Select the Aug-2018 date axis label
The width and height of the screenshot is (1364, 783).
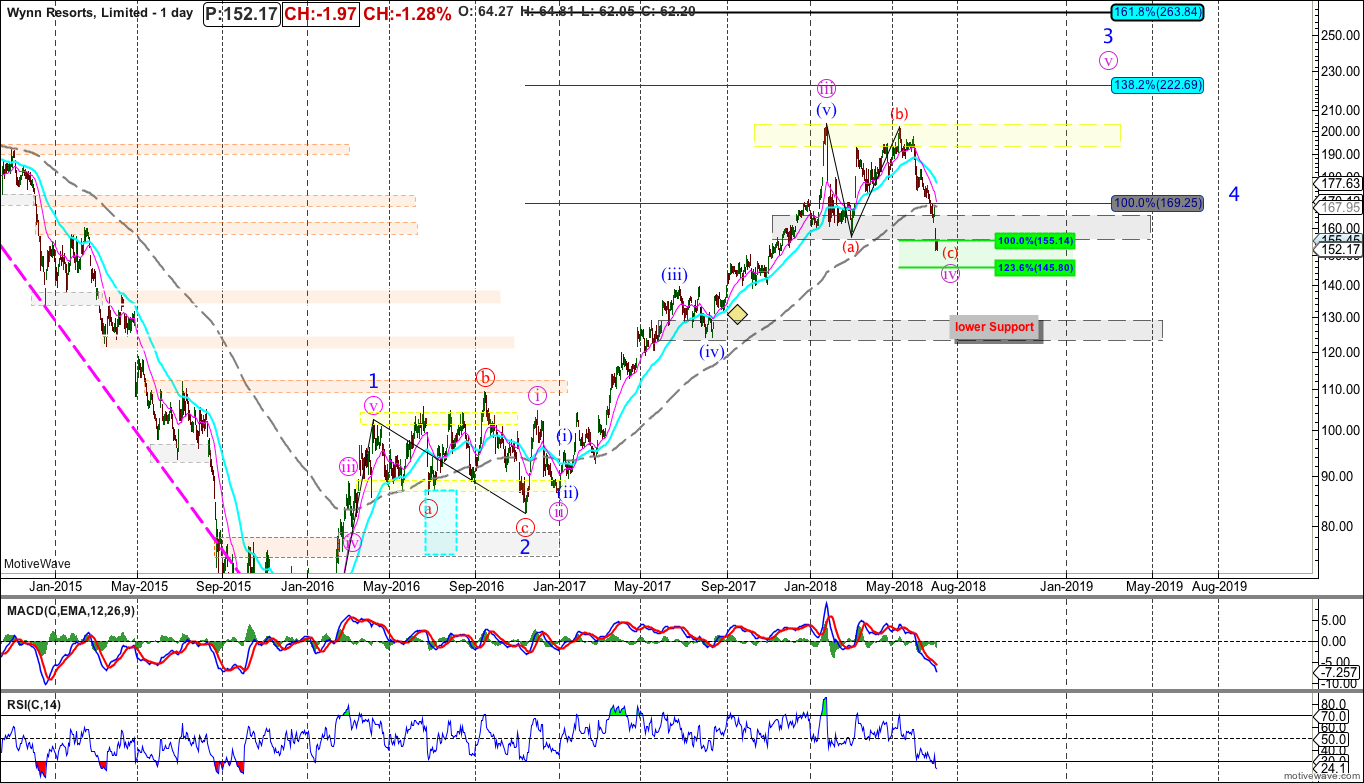coord(958,586)
